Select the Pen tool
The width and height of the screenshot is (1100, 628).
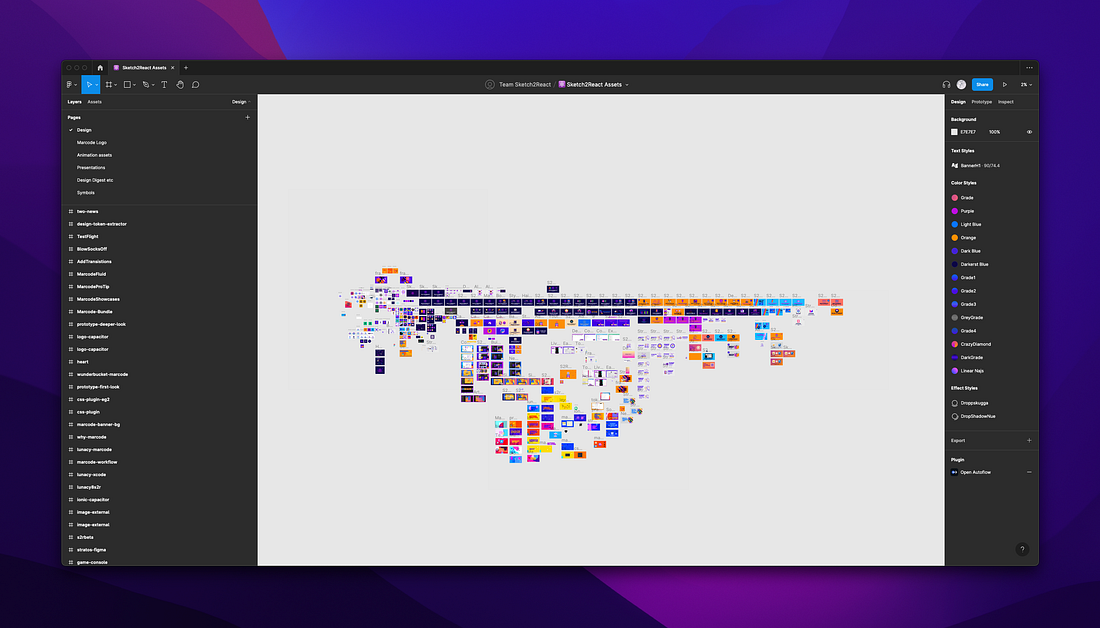(x=146, y=84)
